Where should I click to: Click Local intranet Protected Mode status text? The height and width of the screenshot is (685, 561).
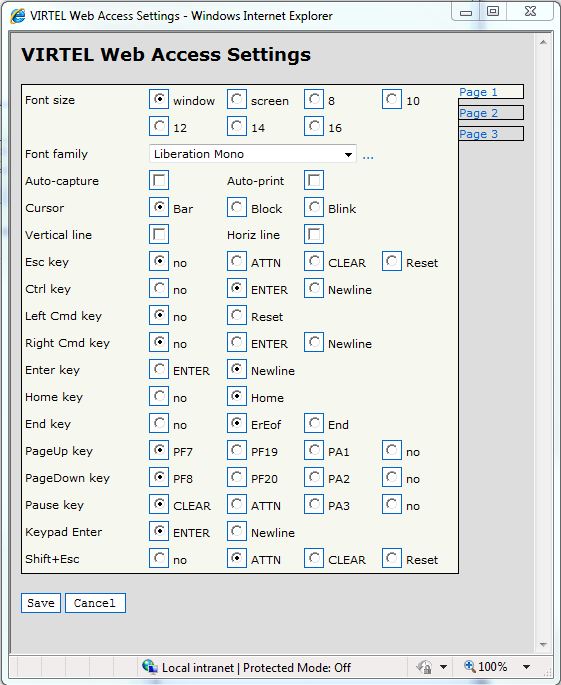pos(256,668)
